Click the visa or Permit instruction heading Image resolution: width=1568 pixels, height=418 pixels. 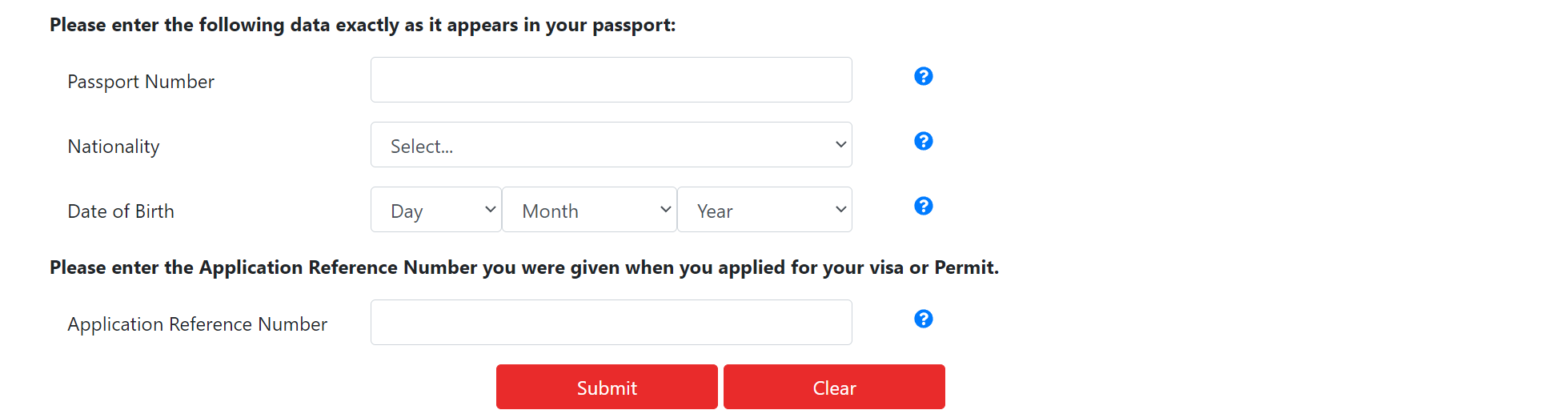click(524, 267)
